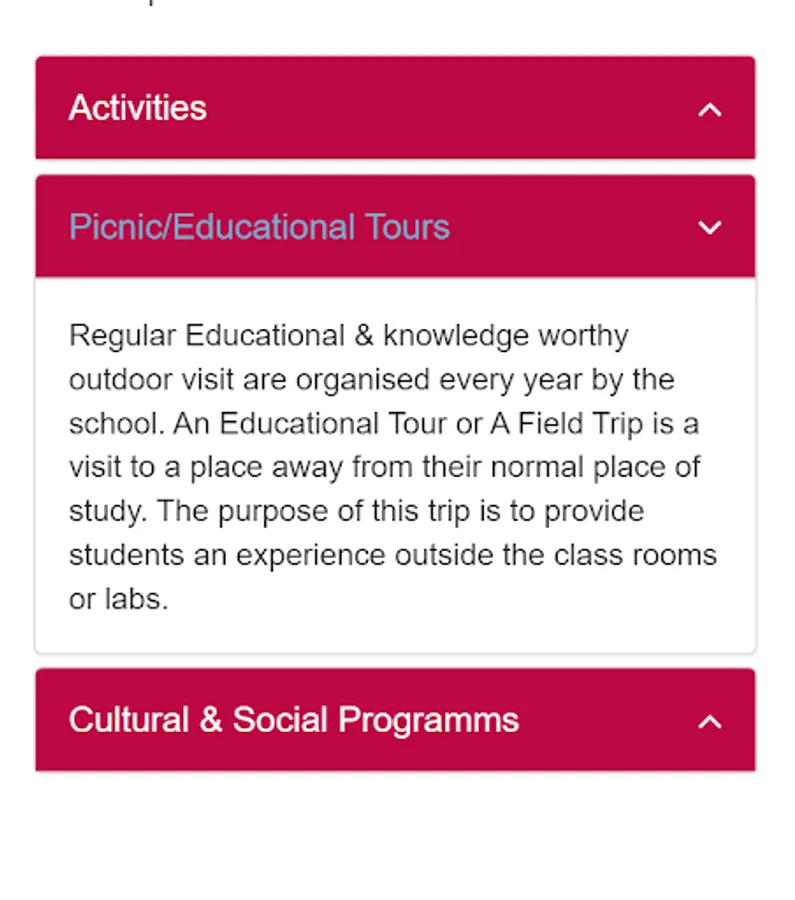Click the final line "or labs."
The width and height of the screenshot is (795, 900).
(x=119, y=599)
